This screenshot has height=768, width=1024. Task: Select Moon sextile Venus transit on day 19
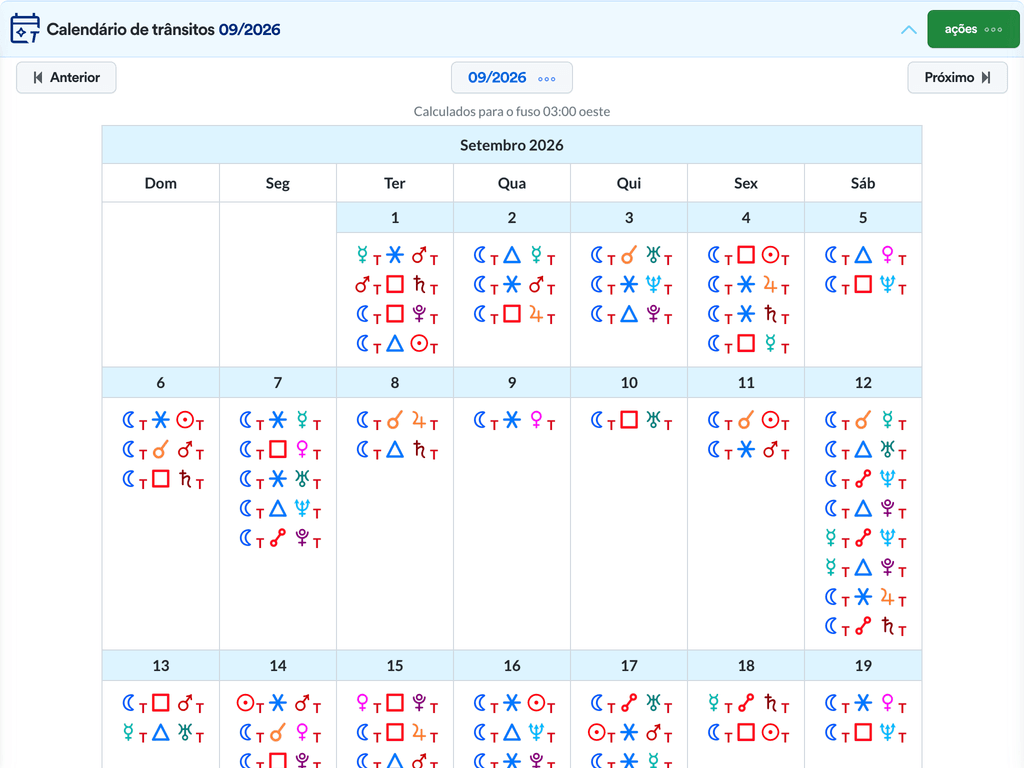(x=865, y=703)
